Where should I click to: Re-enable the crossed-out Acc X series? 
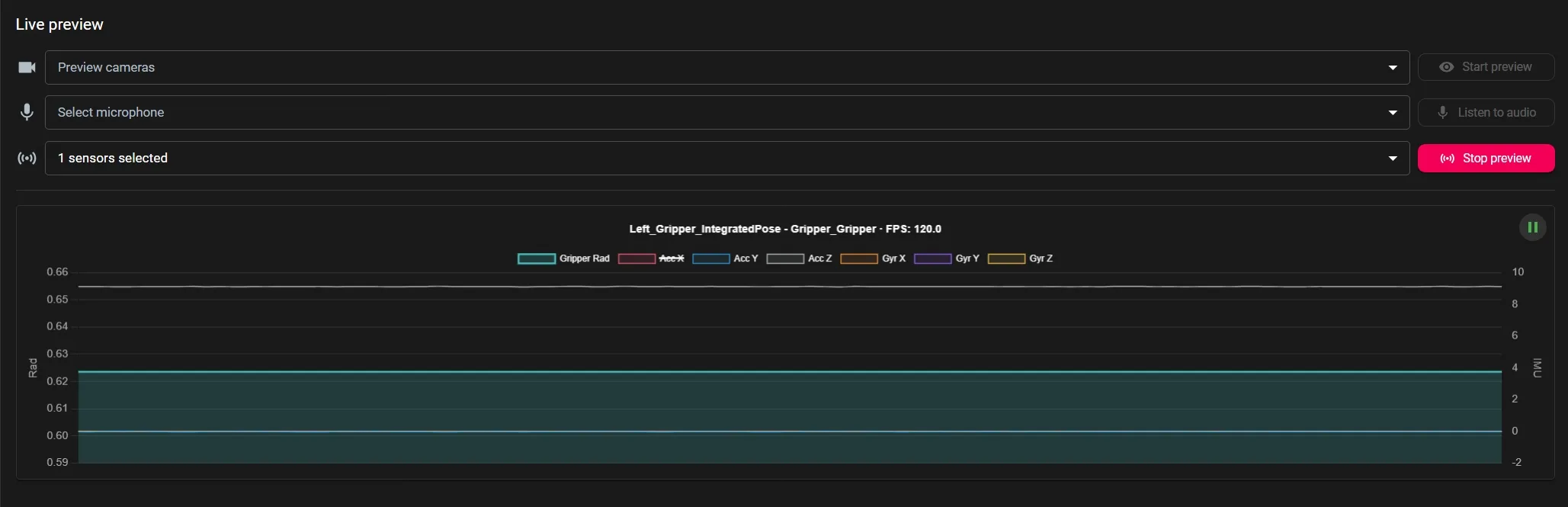pos(652,258)
